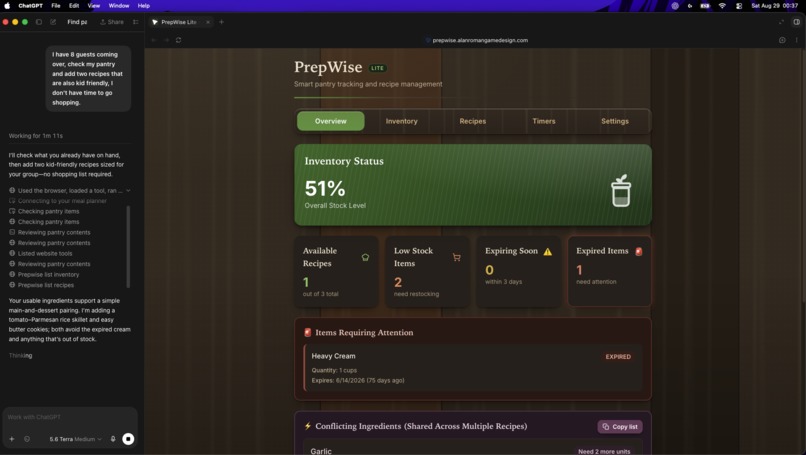Click the Expired Items red alarm icon
The image size is (806, 455).
click(638, 251)
